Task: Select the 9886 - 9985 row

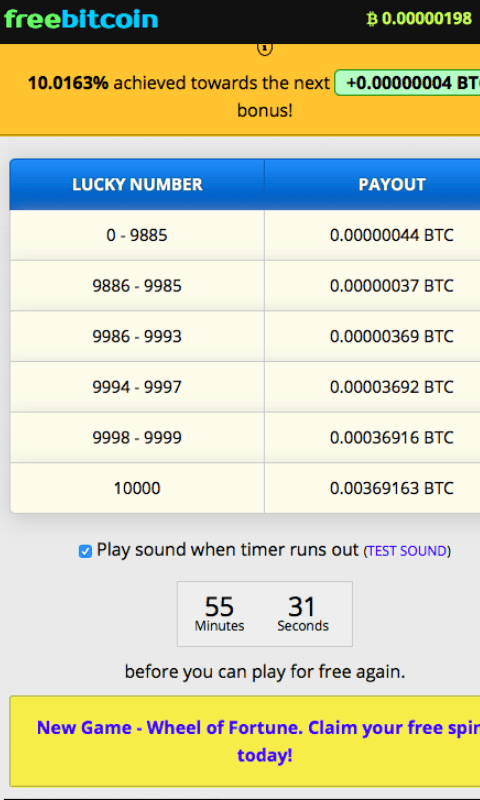Action: pos(245,286)
